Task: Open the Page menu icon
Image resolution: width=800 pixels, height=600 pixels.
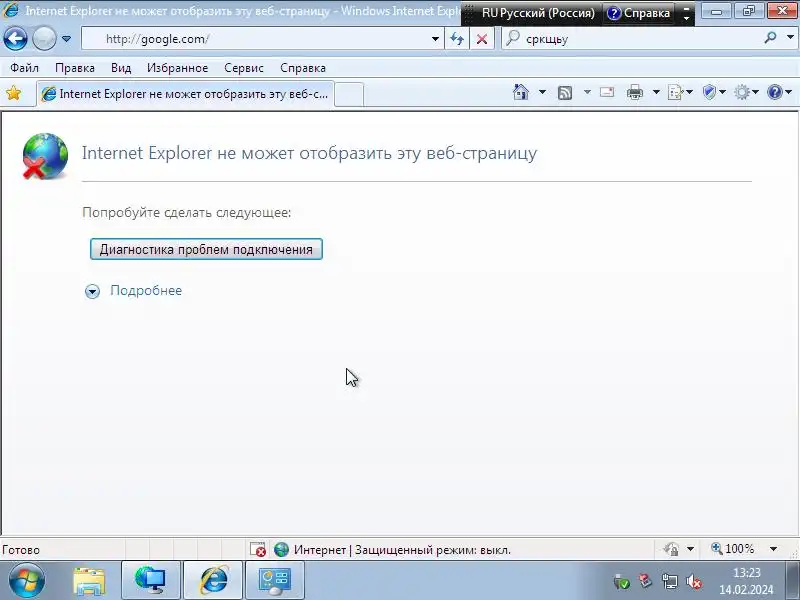Action: click(680, 92)
